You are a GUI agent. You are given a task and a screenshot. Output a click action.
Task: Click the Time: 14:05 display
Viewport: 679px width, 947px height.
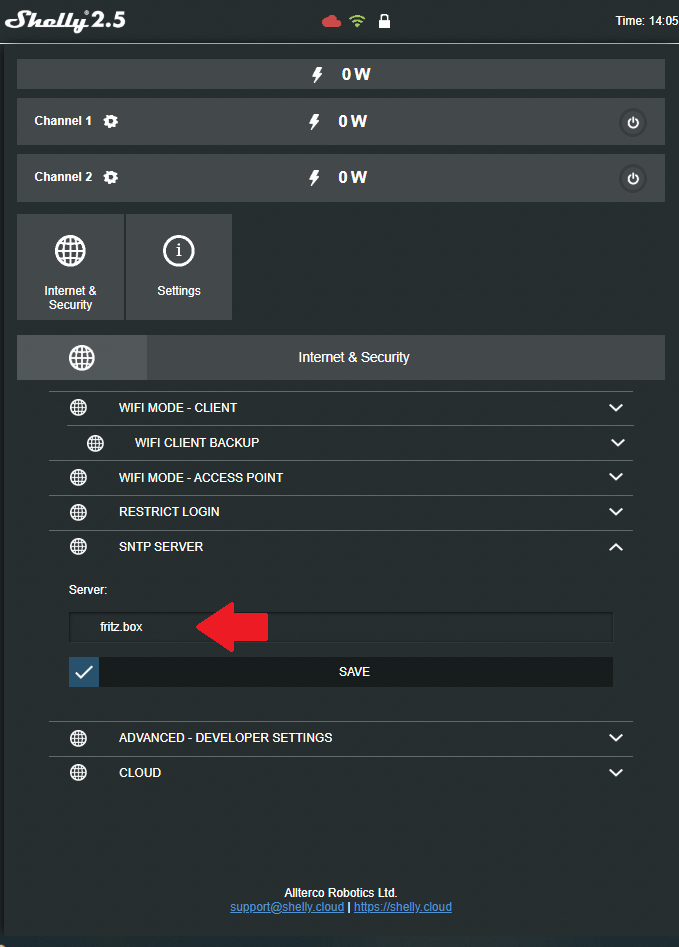pos(646,21)
